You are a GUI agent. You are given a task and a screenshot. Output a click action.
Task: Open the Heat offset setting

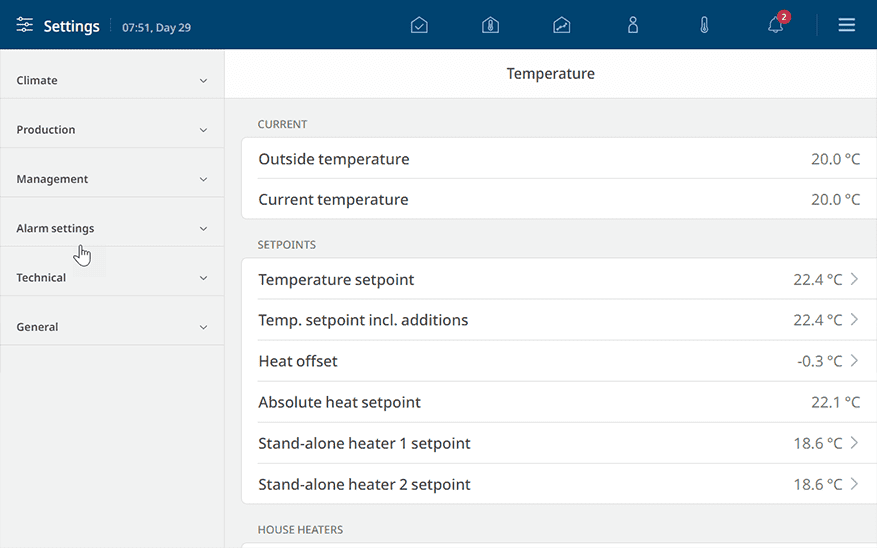tap(559, 361)
